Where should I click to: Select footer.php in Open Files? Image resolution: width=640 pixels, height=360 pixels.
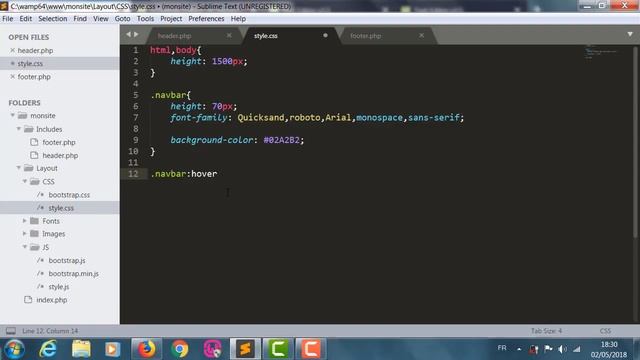tap(34, 77)
